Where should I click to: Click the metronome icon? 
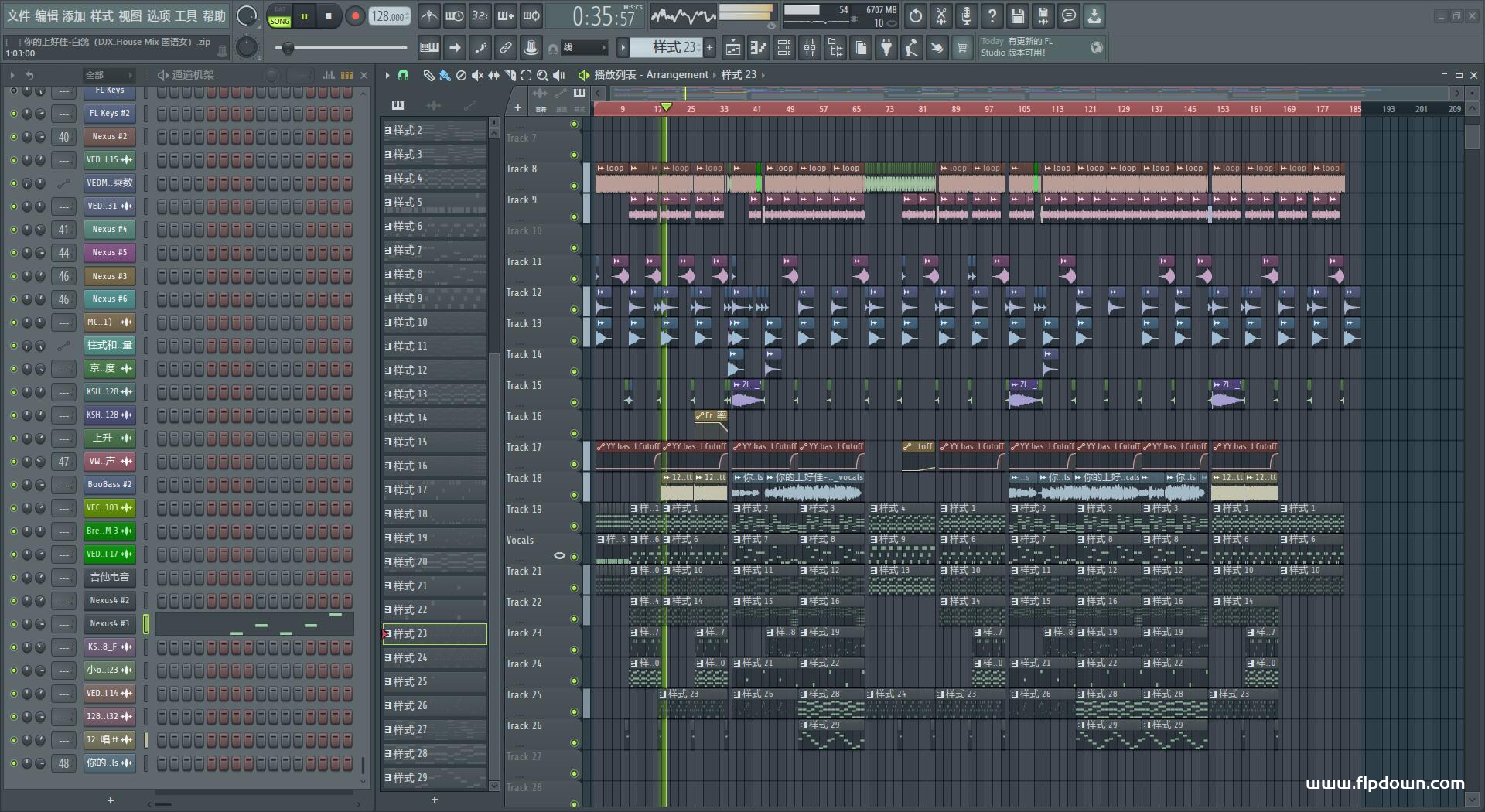coord(429,16)
